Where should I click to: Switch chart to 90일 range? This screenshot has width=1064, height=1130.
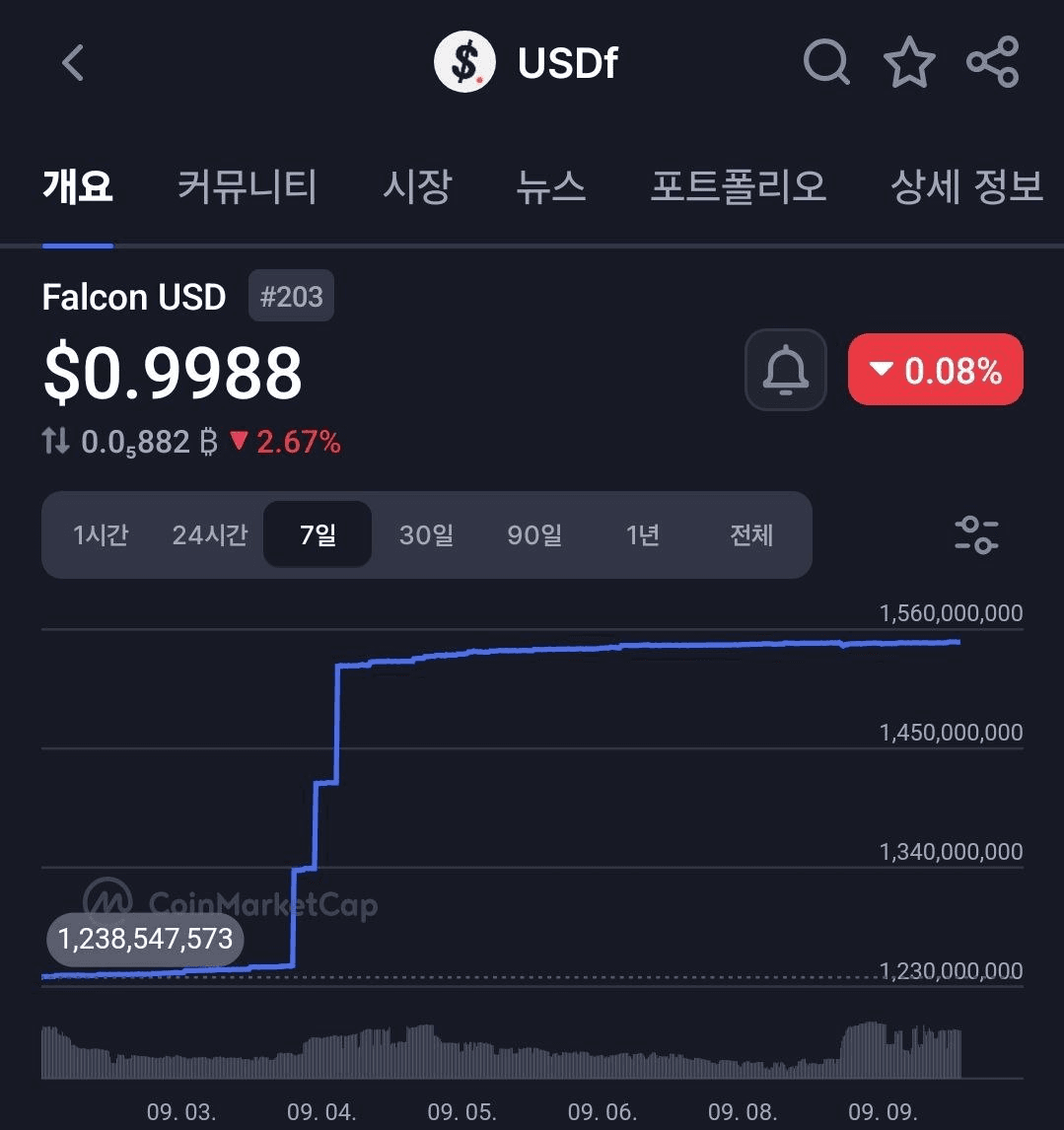[534, 534]
